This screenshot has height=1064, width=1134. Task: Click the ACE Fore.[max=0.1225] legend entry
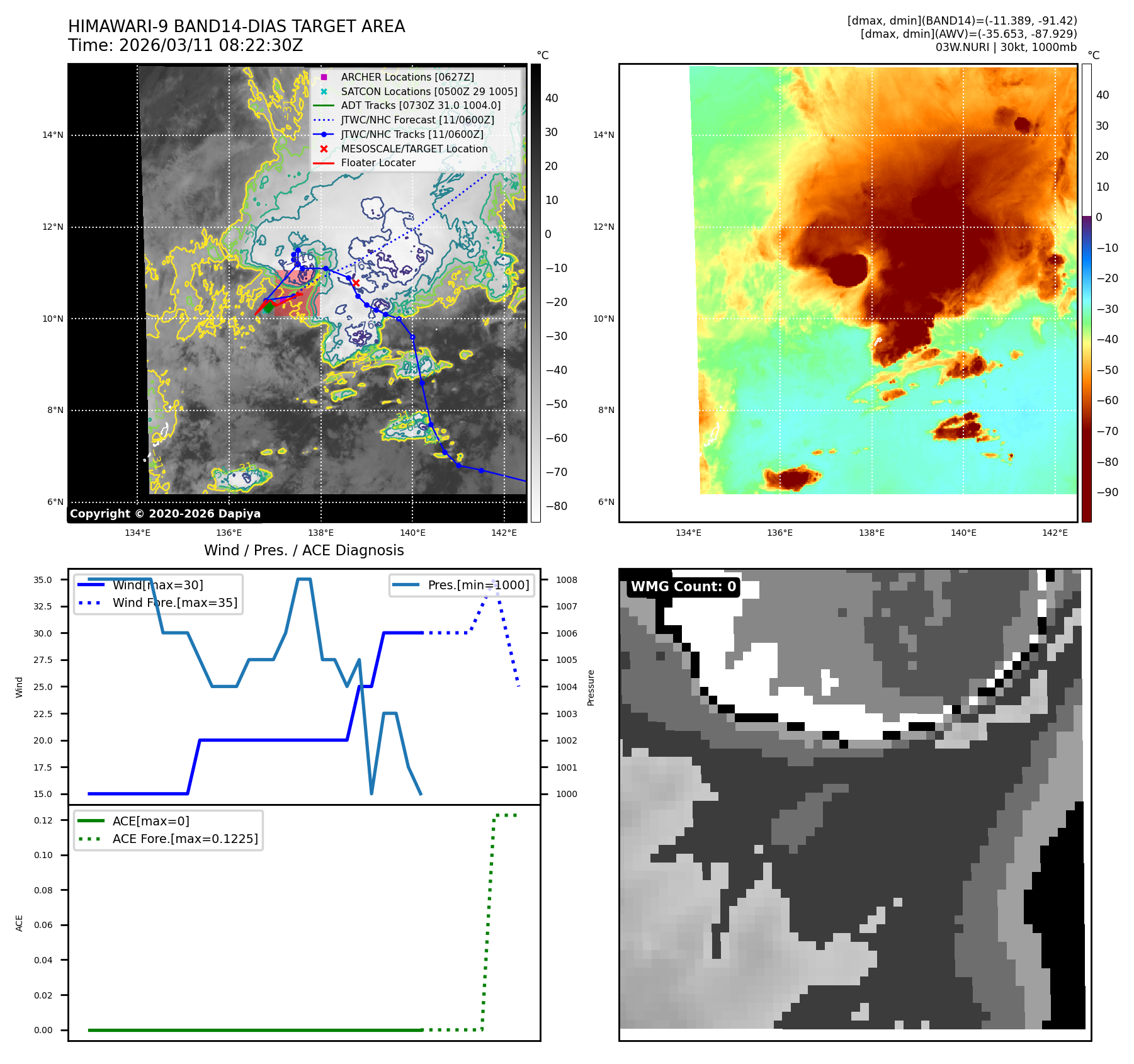(184, 839)
